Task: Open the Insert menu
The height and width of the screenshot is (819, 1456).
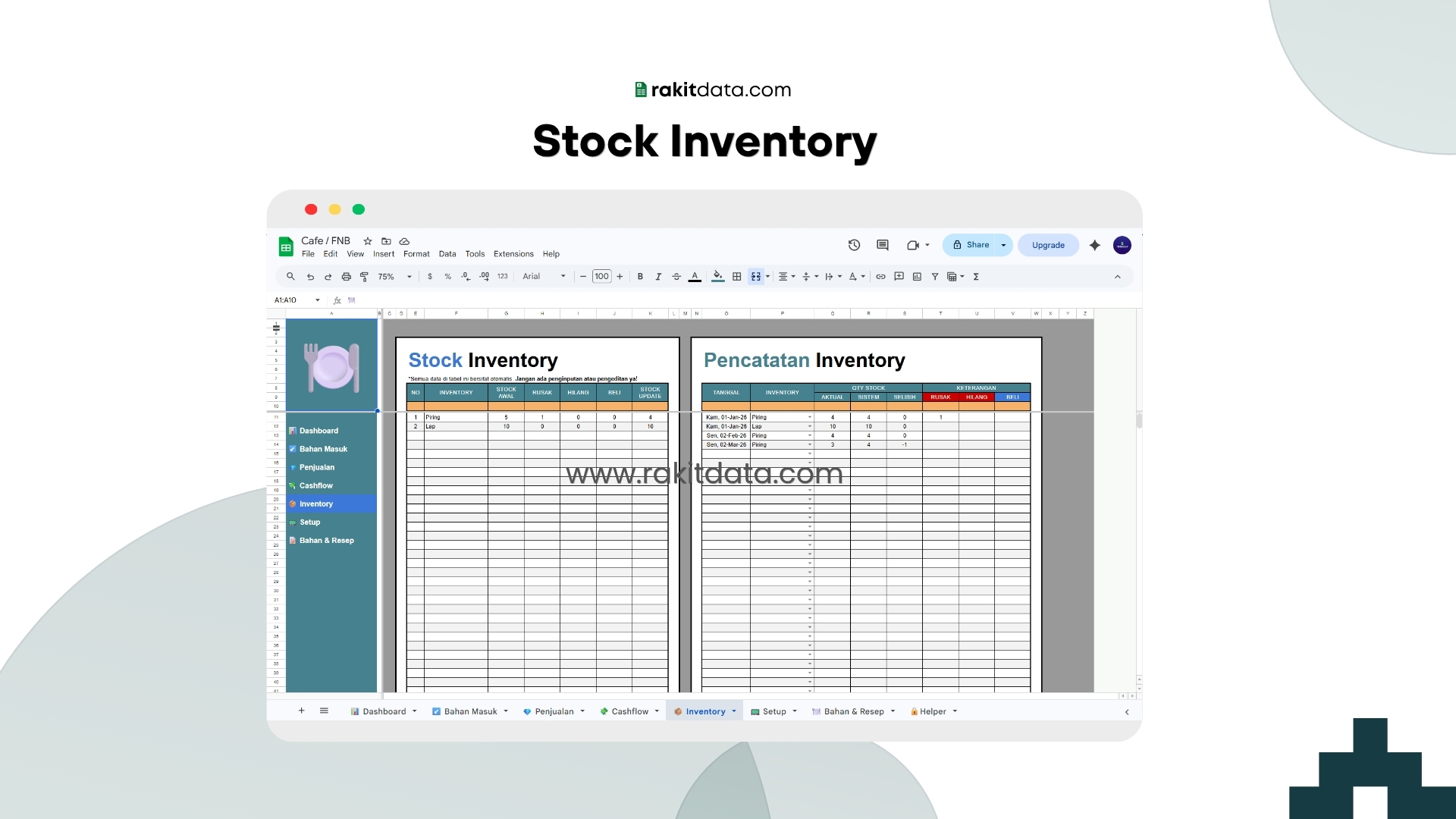Action: [x=384, y=254]
